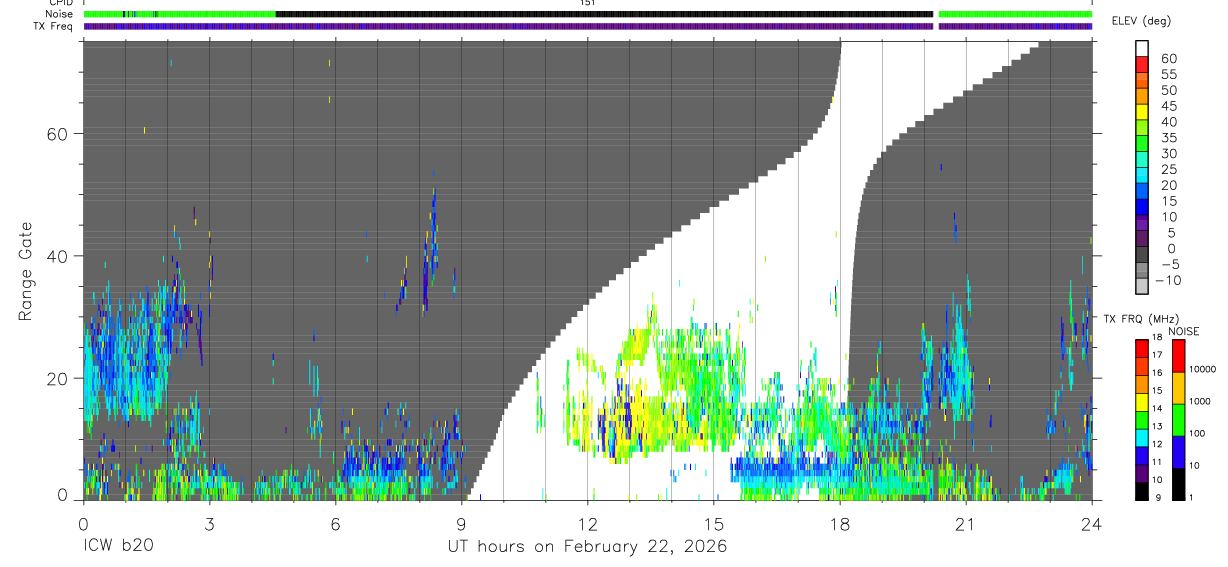The height and width of the screenshot is (567, 1228).
Task: Select the light gray bottom ELEV segment
Action: [x=1142, y=287]
